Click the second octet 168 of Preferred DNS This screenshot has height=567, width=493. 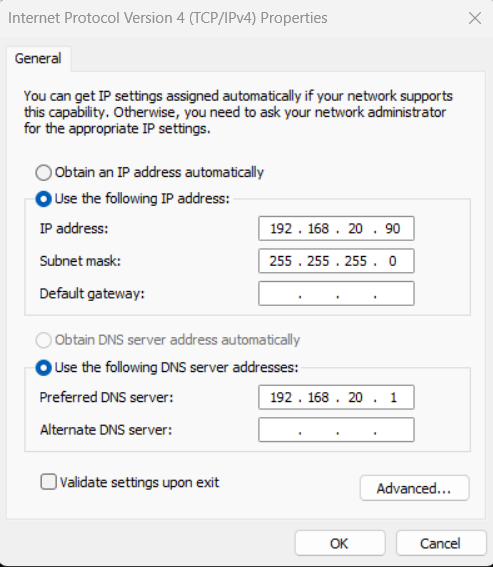click(318, 397)
